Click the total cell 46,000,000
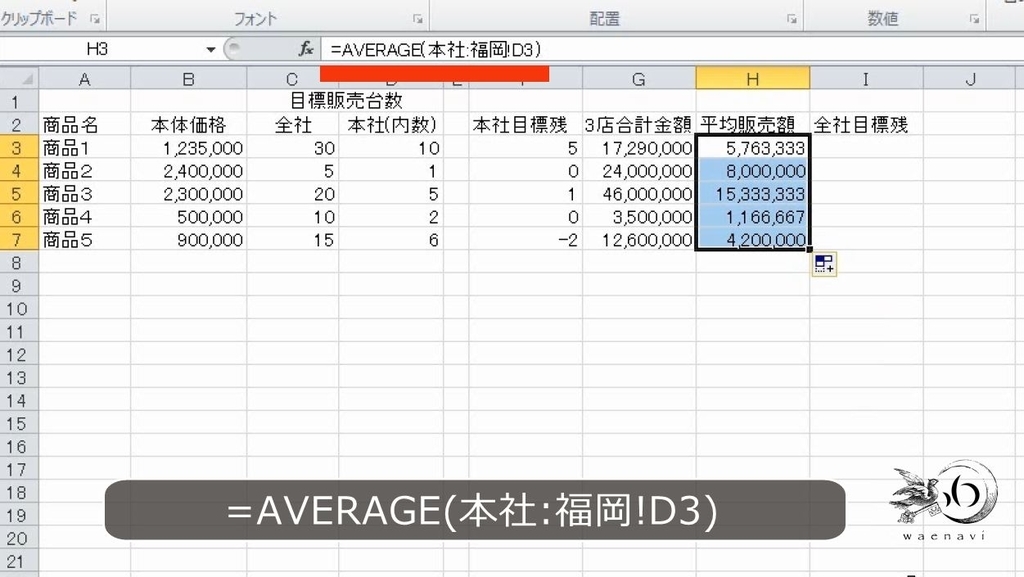 (x=639, y=194)
